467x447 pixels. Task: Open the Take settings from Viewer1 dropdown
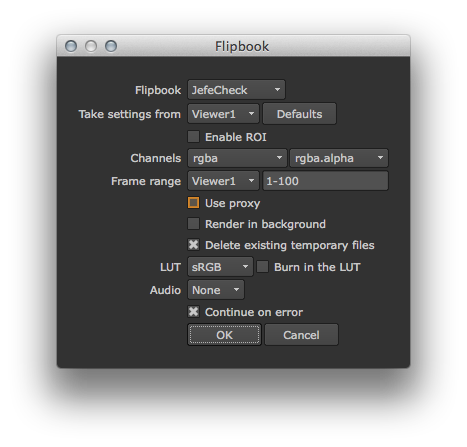click(223, 114)
